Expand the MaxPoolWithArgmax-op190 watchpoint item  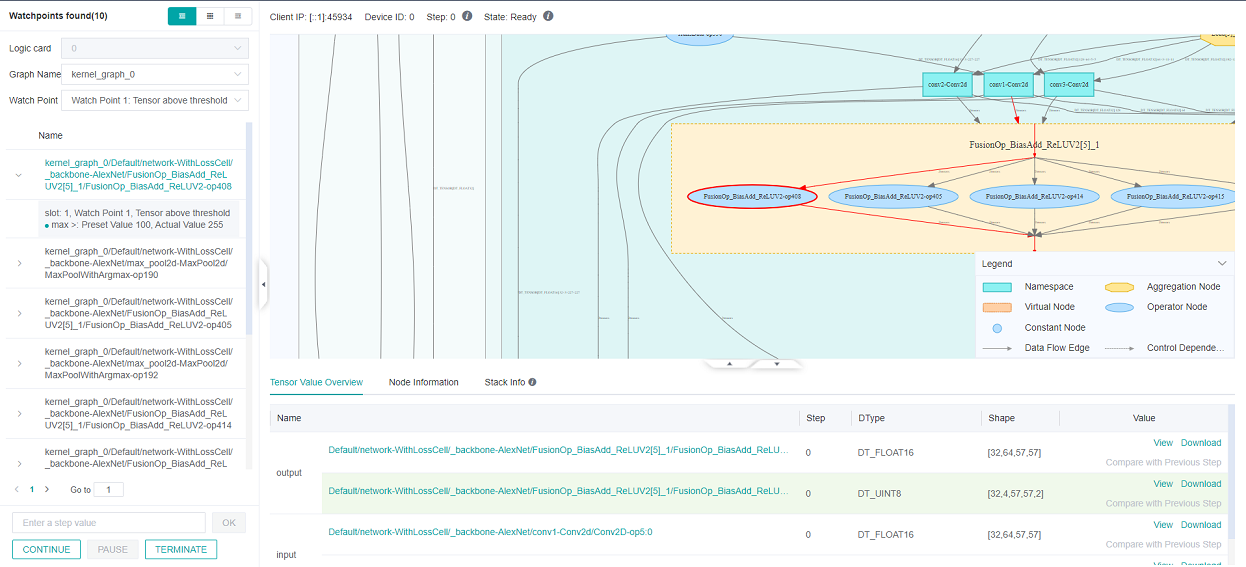(x=19, y=263)
